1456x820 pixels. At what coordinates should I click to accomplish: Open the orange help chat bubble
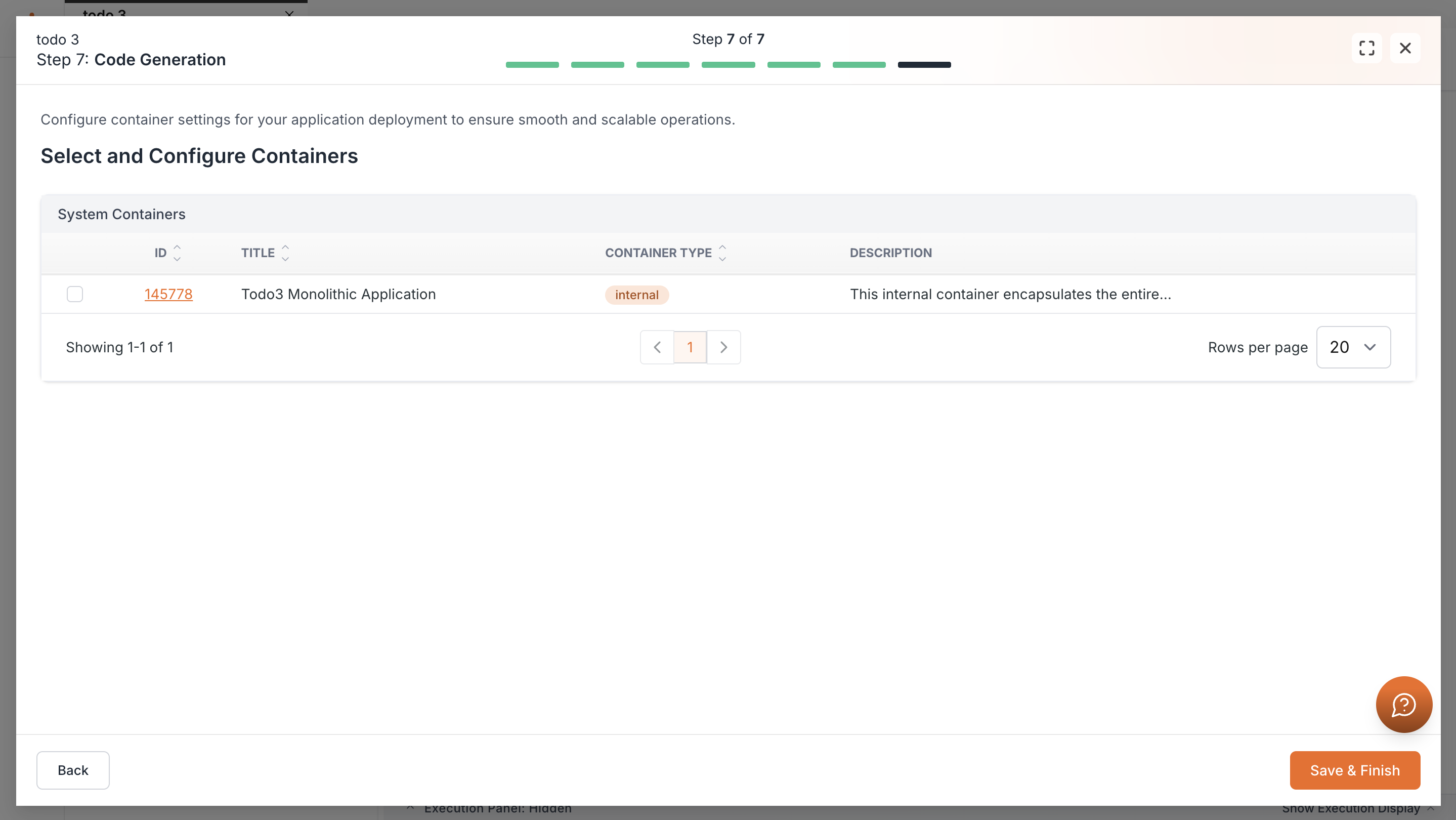pos(1404,704)
